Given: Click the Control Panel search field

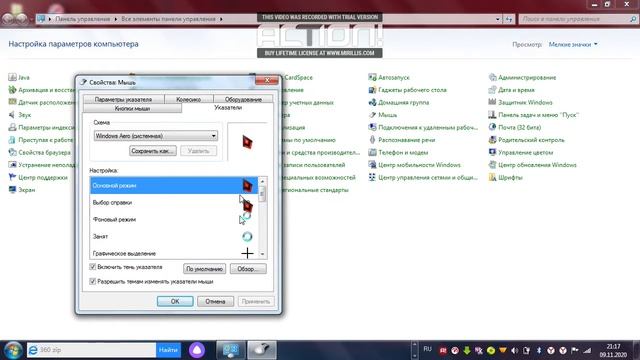Looking at the screenshot, I should (578, 19).
